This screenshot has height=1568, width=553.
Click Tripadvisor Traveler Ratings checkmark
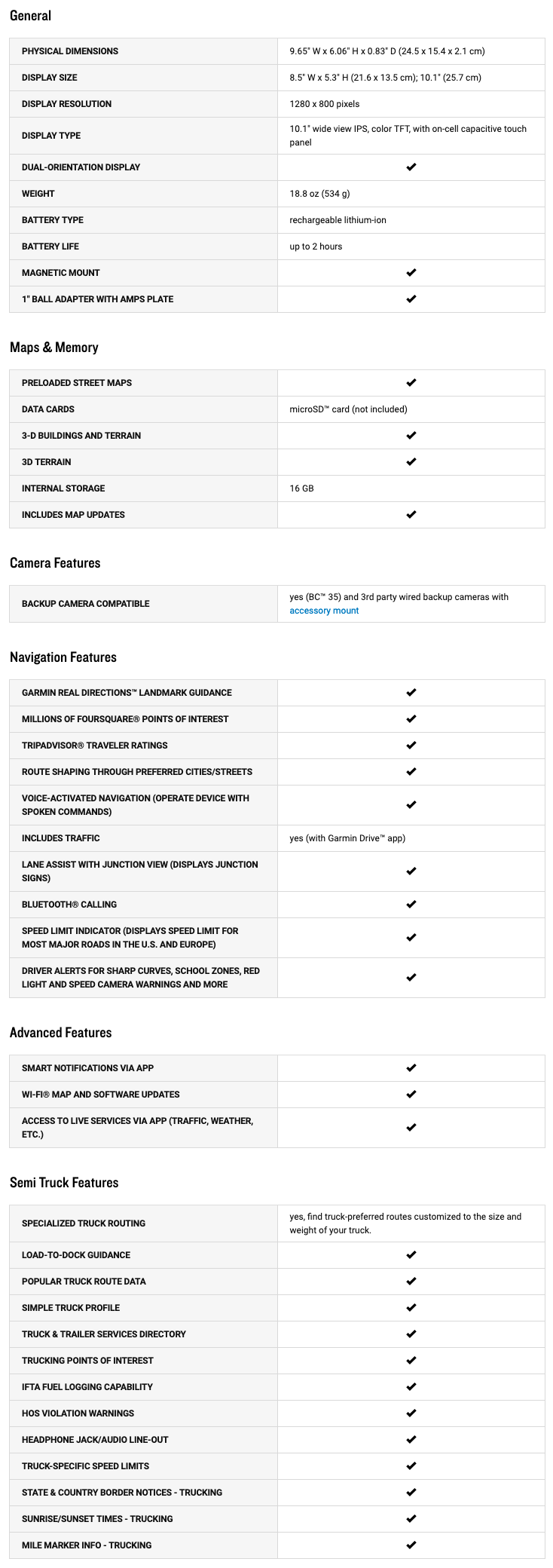(411, 746)
